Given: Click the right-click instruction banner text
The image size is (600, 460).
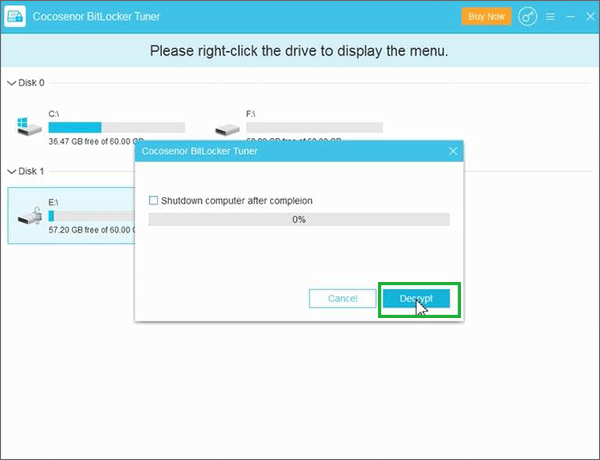Looking at the screenshot, I should tap(299, 51).
